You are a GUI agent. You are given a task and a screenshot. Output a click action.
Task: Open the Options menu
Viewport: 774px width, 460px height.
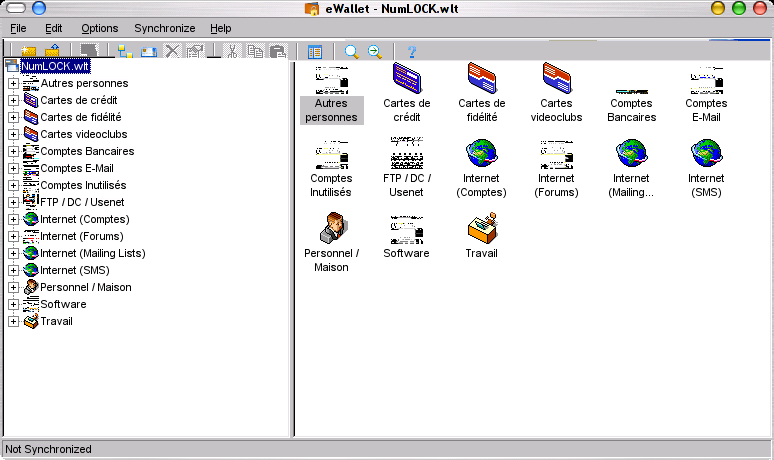[x=99, y=28]
